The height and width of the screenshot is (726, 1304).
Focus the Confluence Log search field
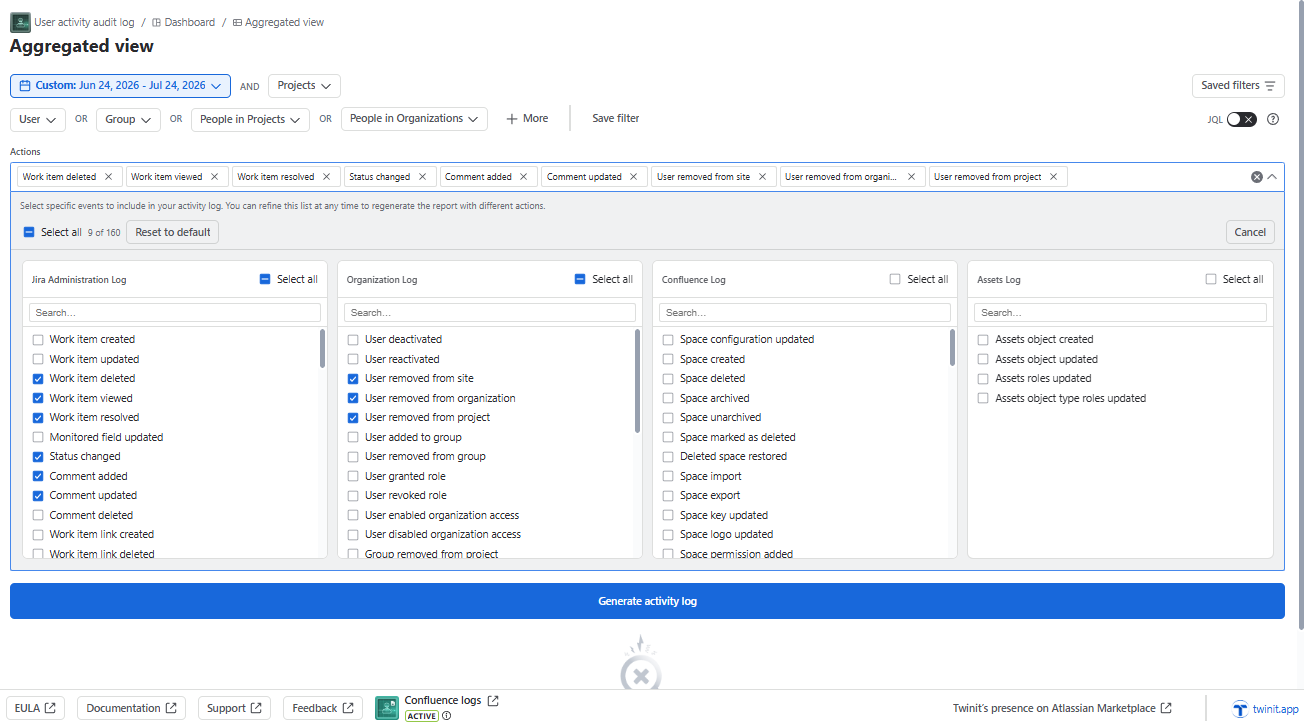(x=805, y=313)
